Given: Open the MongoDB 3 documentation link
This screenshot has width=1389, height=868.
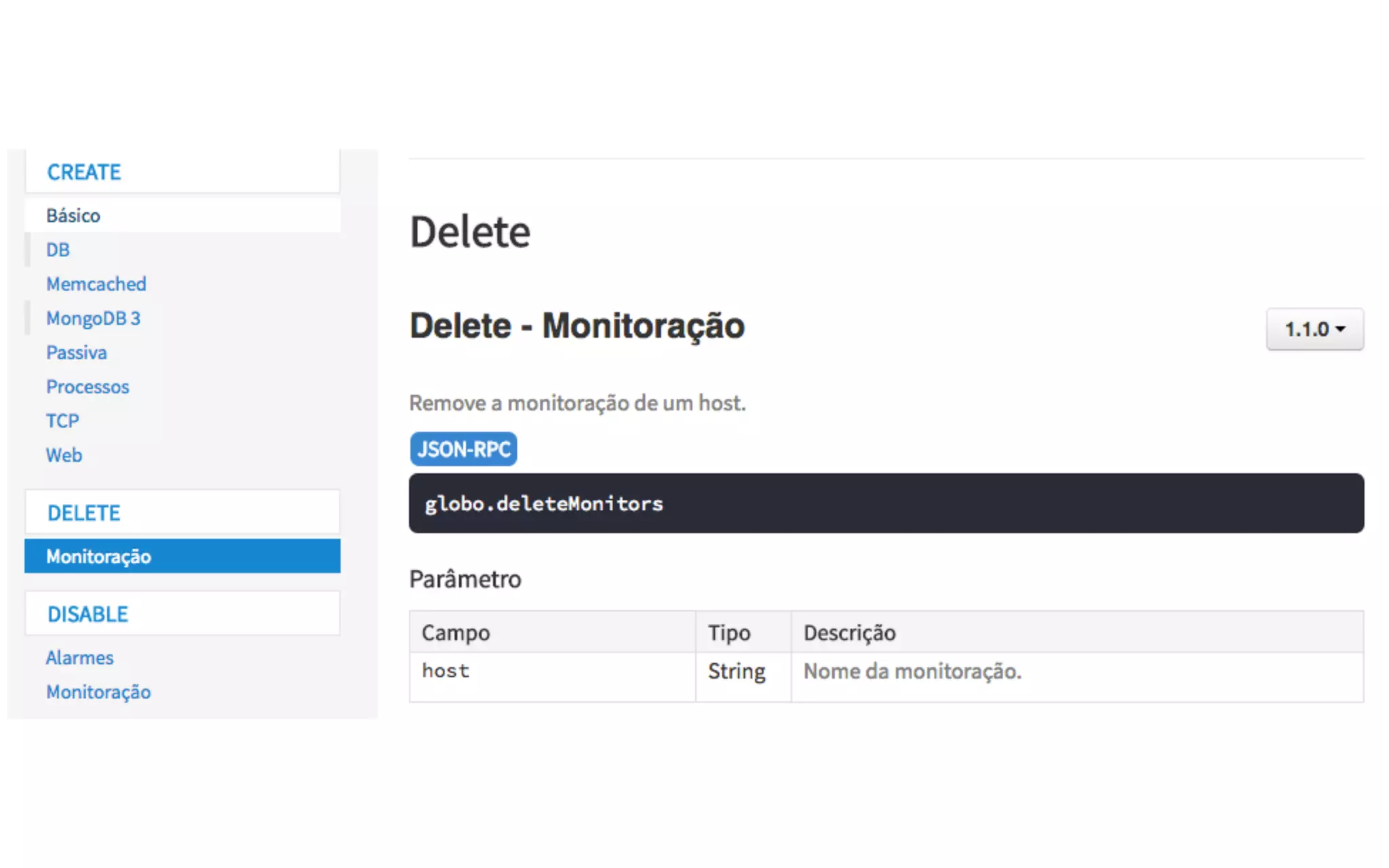Looking at the screenshot, I should (x=93, y=318).
